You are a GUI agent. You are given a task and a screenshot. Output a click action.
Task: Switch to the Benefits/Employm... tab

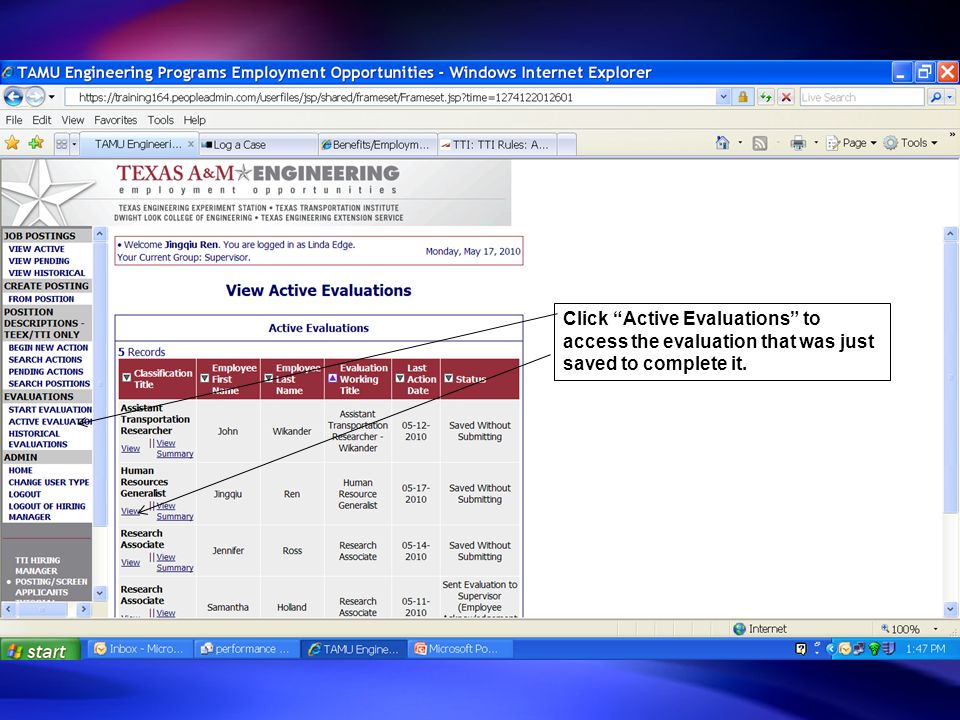[378, 144]
